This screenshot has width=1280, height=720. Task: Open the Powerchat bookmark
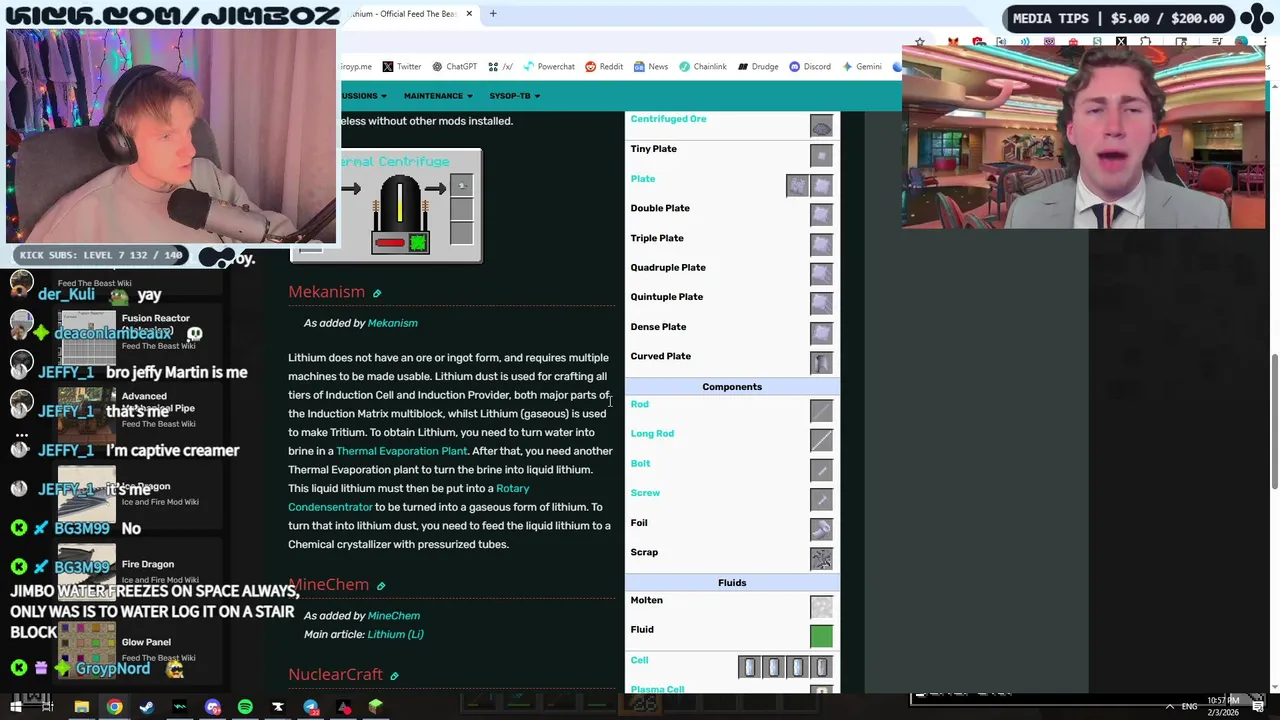(x=548, y=67)
